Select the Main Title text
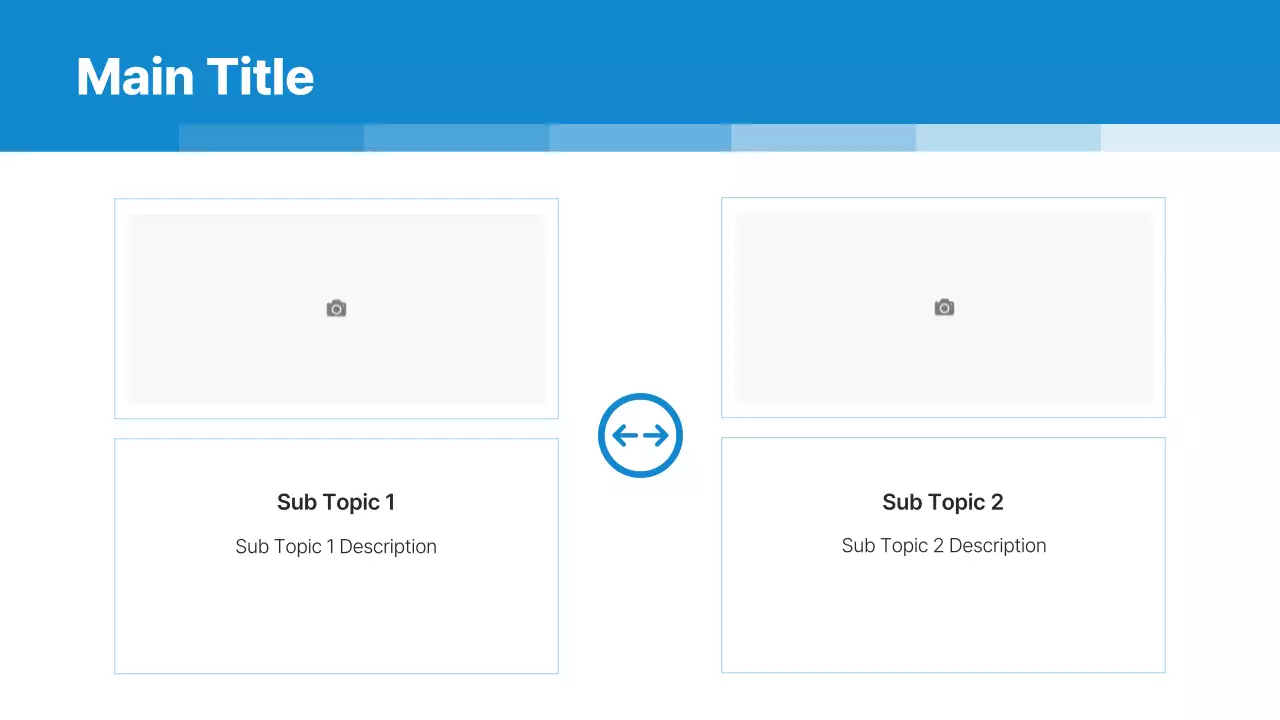The width and height of the screenshot is (1280, 720). pos(195,77)
